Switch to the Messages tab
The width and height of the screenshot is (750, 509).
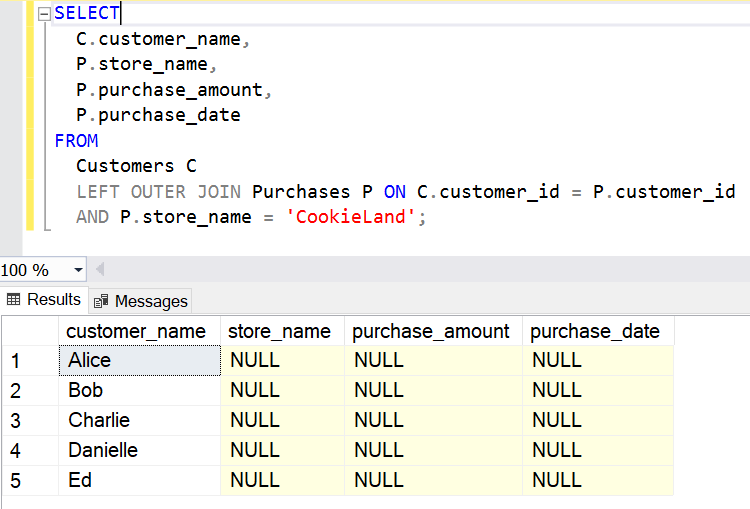(140, 301)
